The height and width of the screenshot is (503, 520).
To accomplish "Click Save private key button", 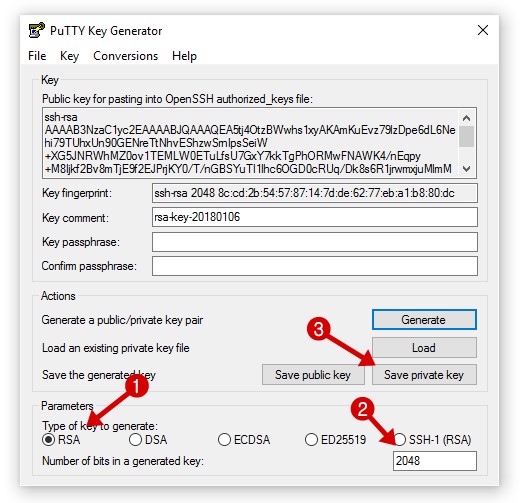I will [x=424, y=375].
